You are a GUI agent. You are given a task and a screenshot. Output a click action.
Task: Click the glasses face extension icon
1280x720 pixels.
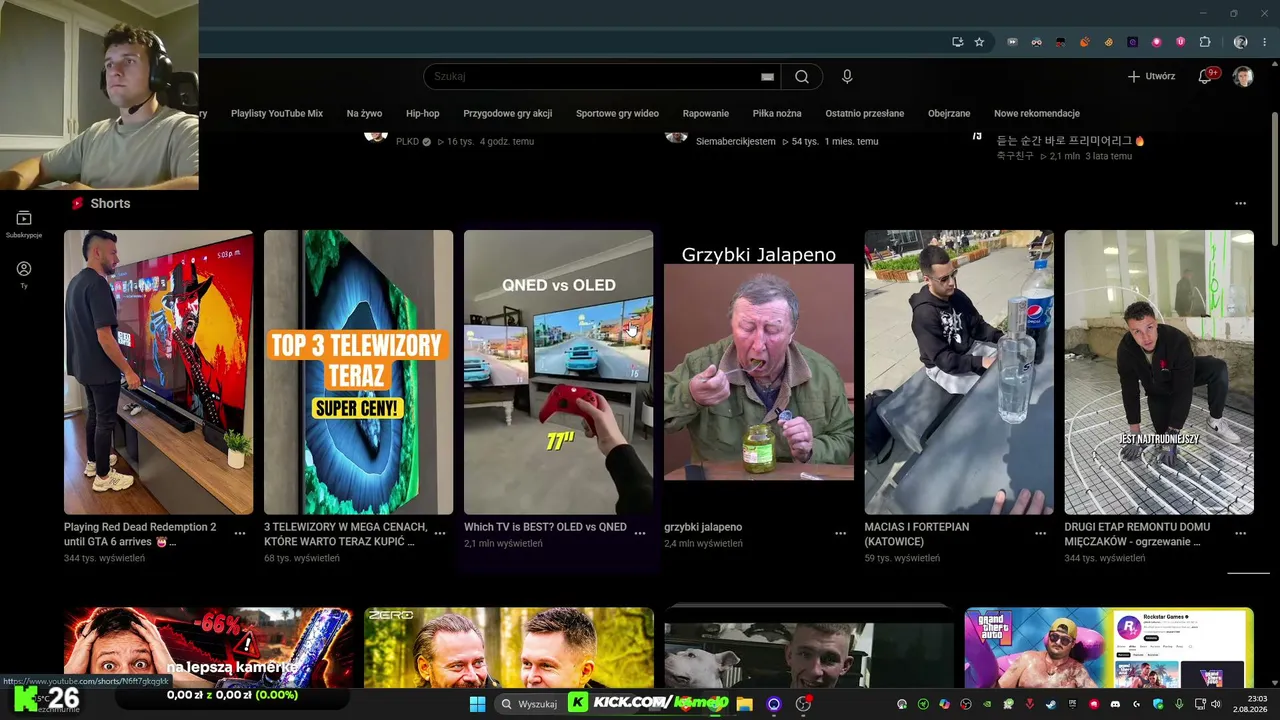pyautogui.click(x=1036, y=42)
